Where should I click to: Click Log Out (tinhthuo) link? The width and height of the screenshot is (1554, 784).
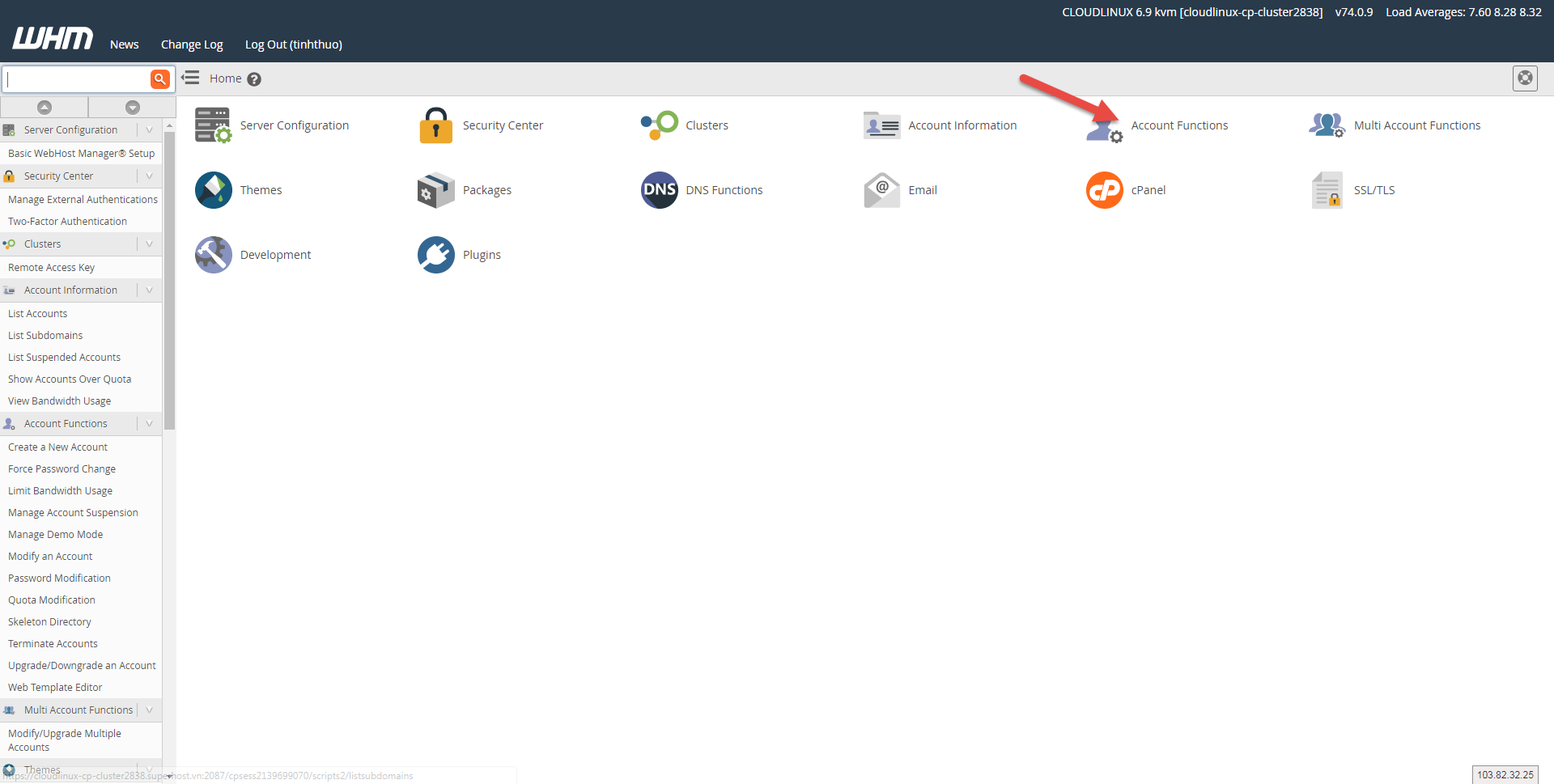pyautogui.click(x=293, y=44)
